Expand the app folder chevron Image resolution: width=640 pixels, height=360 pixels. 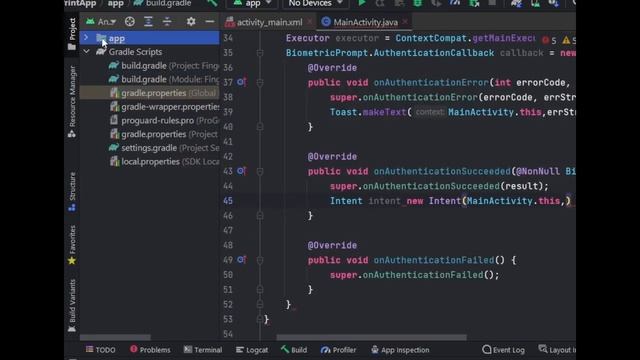click(x=86, y=38)
